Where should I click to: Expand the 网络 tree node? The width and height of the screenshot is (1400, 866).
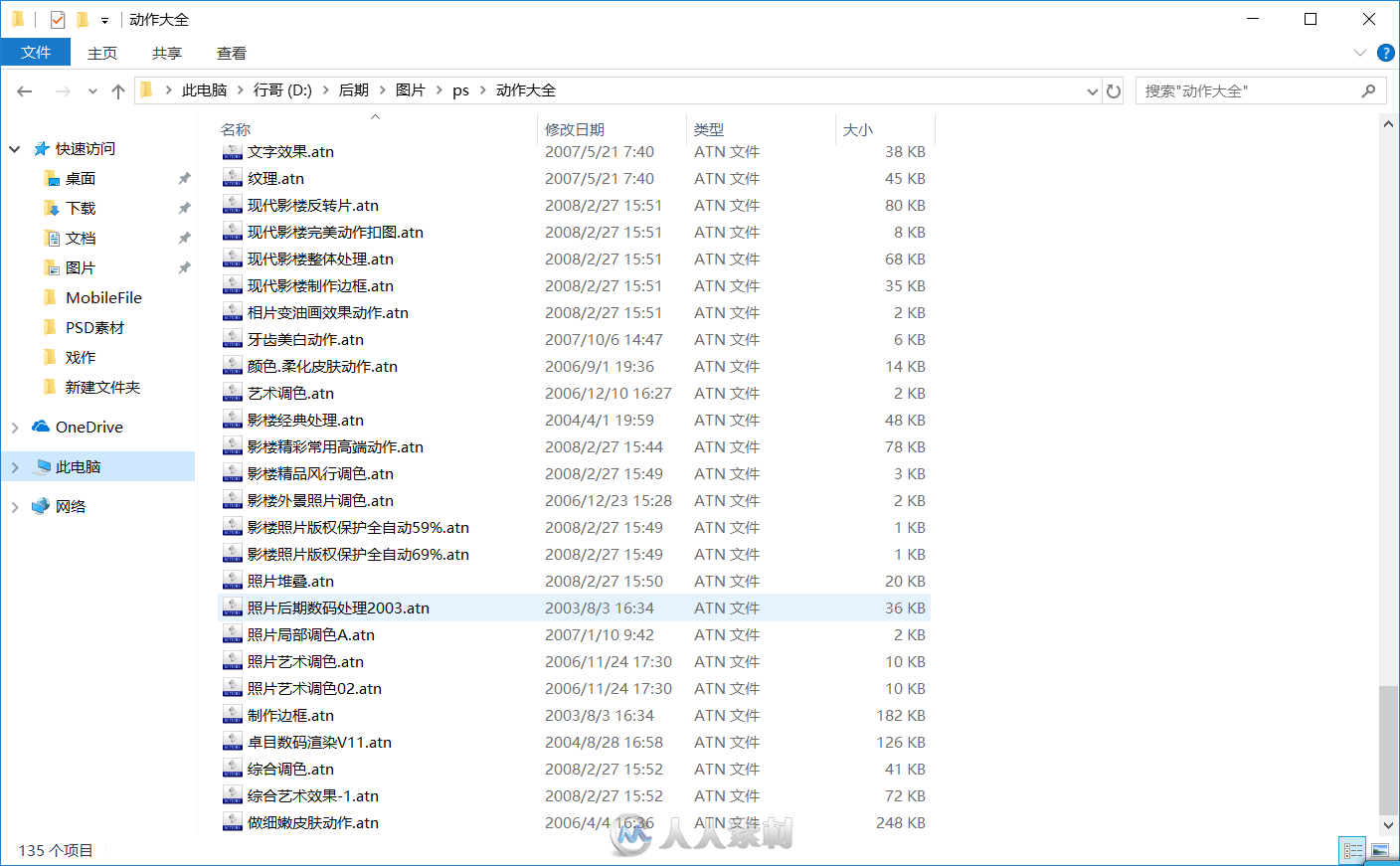click(x=15, y=507)
